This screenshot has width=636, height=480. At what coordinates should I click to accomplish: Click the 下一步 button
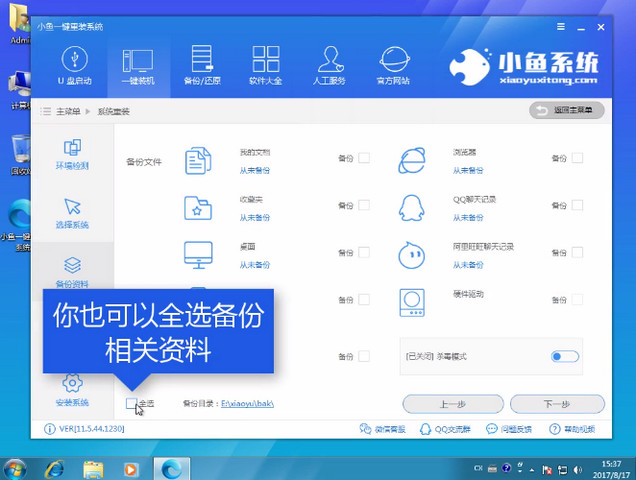(x=556, y=404)
